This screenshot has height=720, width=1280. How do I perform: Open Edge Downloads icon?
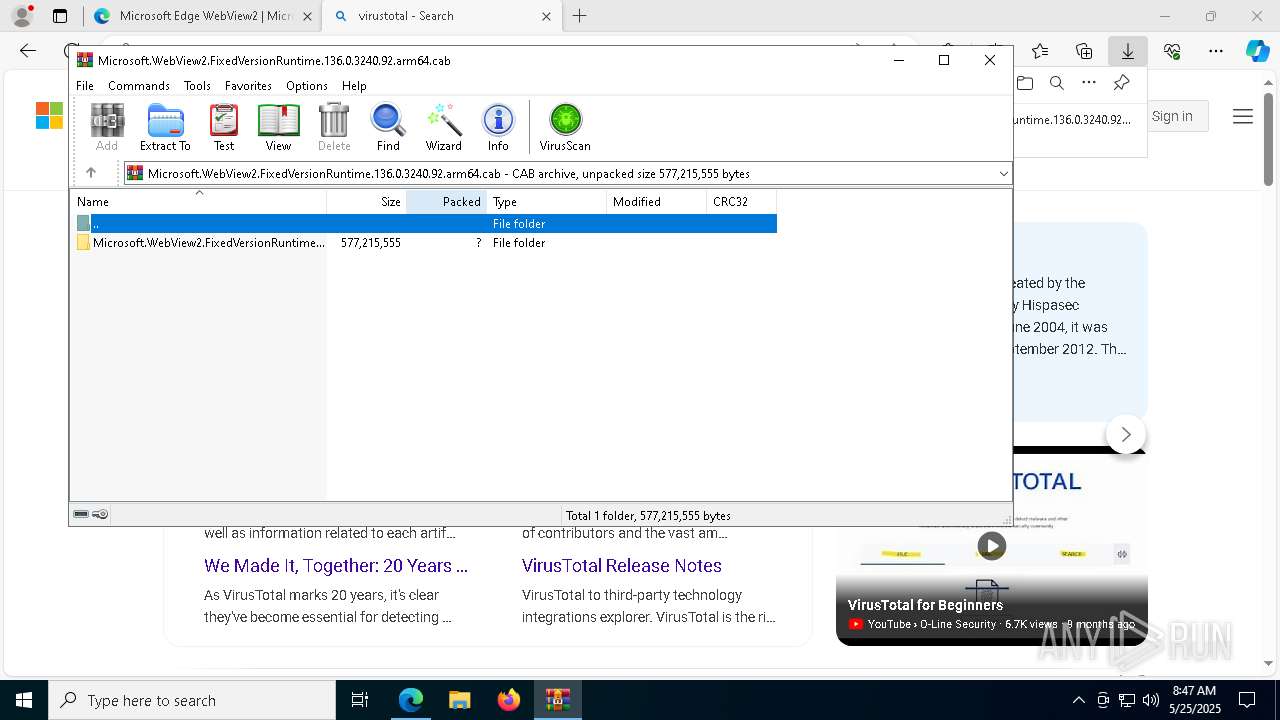(1128, 51)
